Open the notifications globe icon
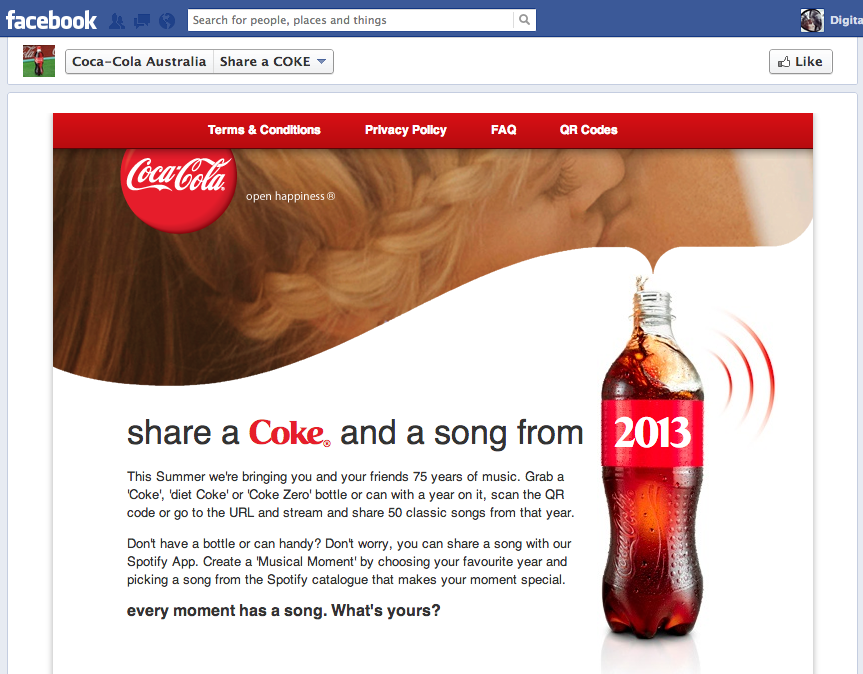 pyautogui.click(x=166, y=20)
